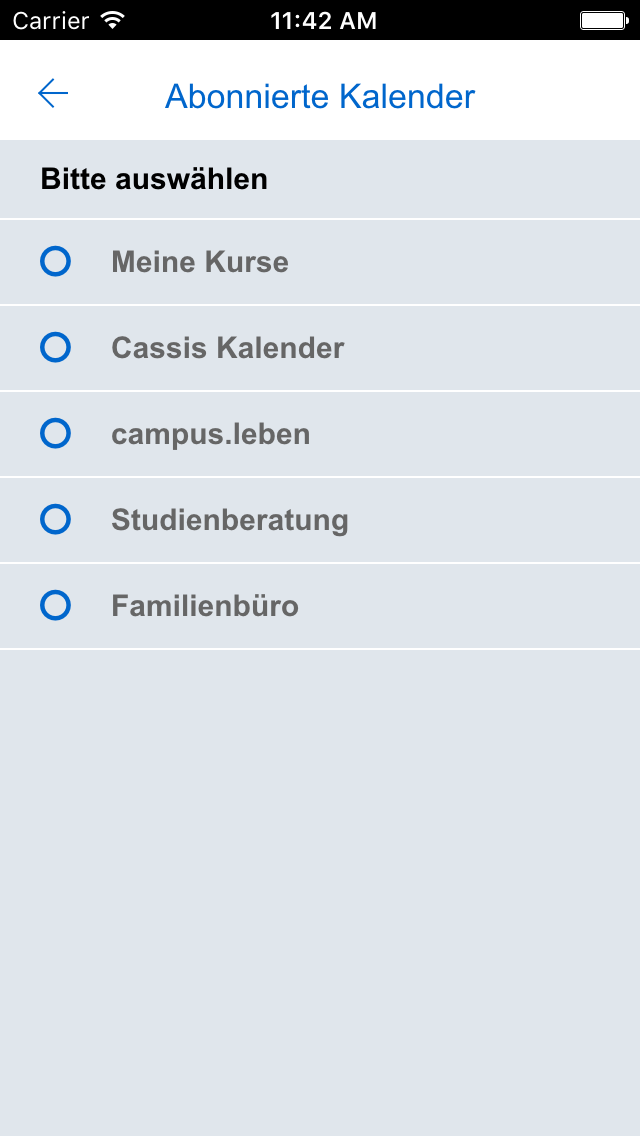Screen dimensions: 640x1136
Task: Tap the Meine Kurse label text
Action: (200, 262)
